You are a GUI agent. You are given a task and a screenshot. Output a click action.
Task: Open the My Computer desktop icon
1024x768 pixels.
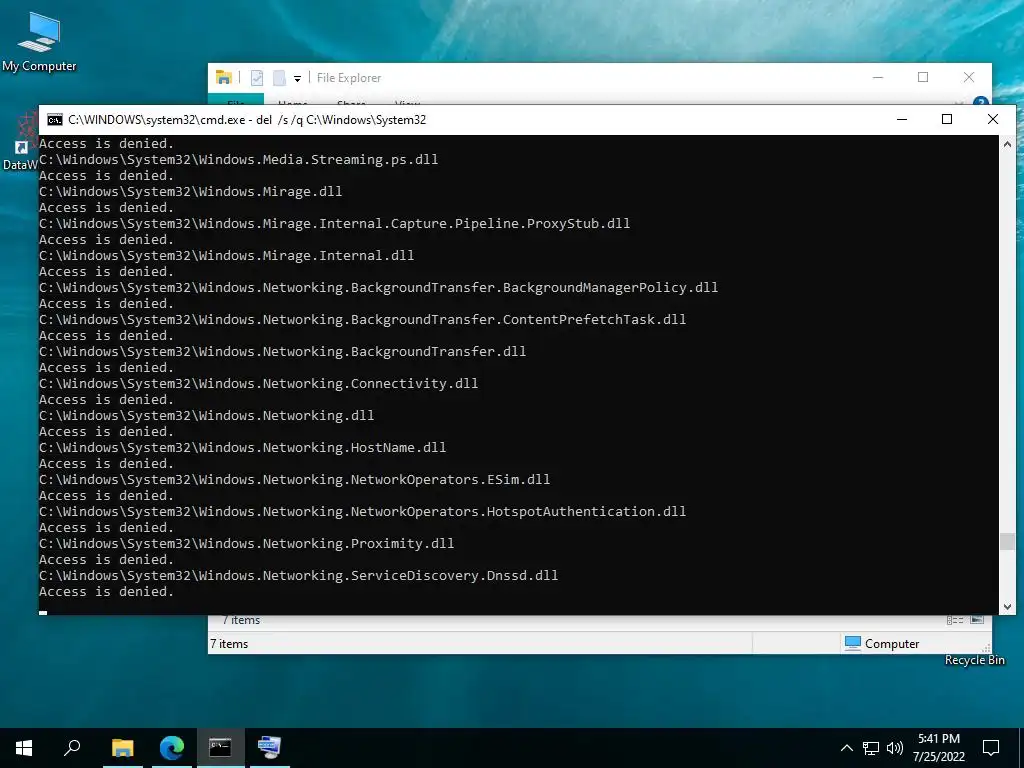click(39, 41)
